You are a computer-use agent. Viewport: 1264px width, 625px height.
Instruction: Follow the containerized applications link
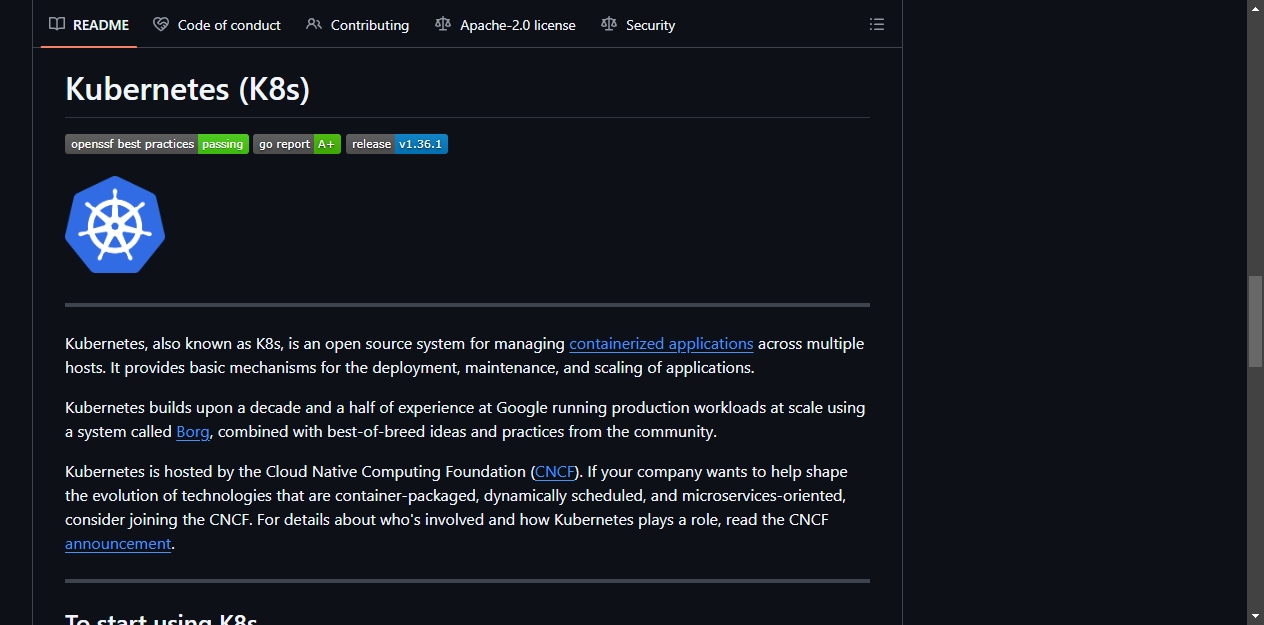coord(661,344)
